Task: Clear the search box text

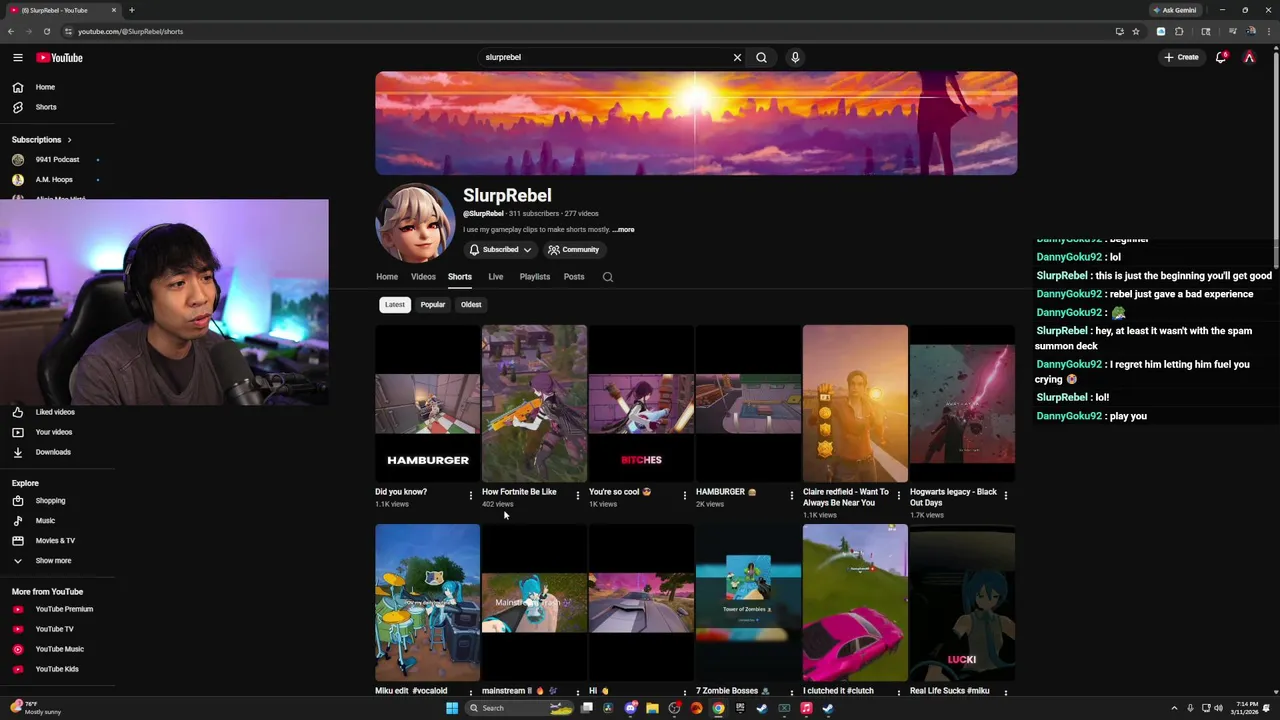Action: 737,57
